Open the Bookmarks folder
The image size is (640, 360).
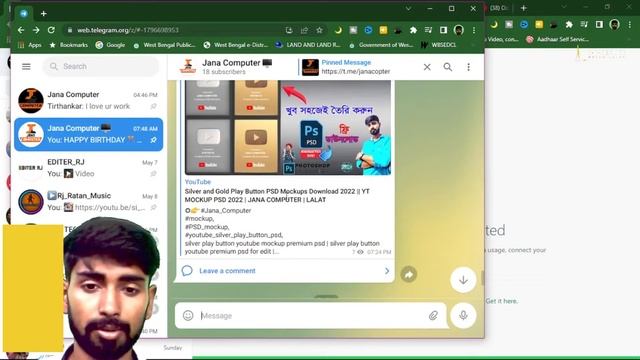click(69, 45)
